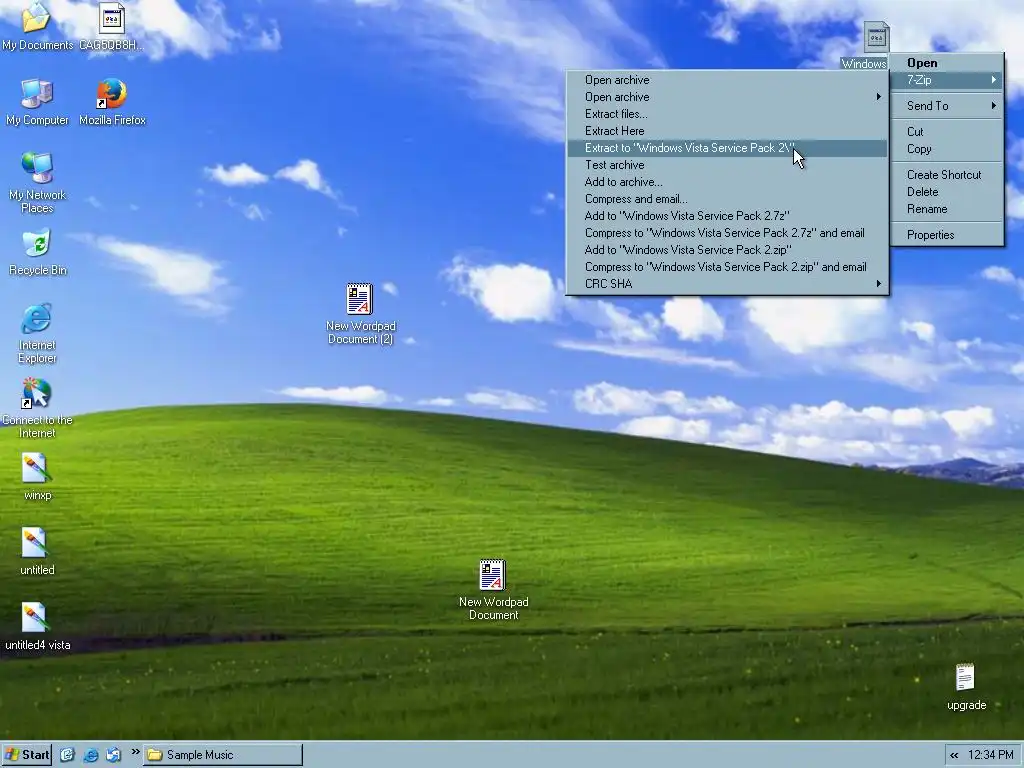The width and height of the screenshot is (1024, 768).
Task: Click the third Quick Launch icon (mail)
Action: 113,754
